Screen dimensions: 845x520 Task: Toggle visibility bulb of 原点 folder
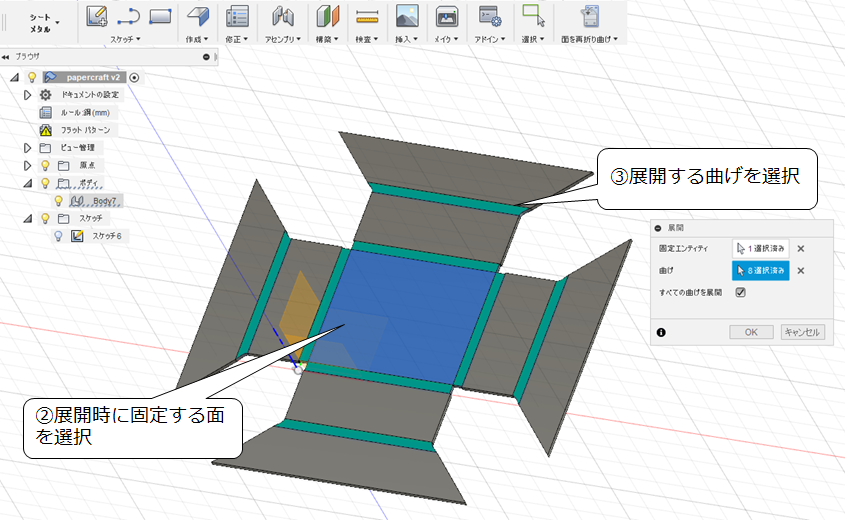[x=45, y=165]
